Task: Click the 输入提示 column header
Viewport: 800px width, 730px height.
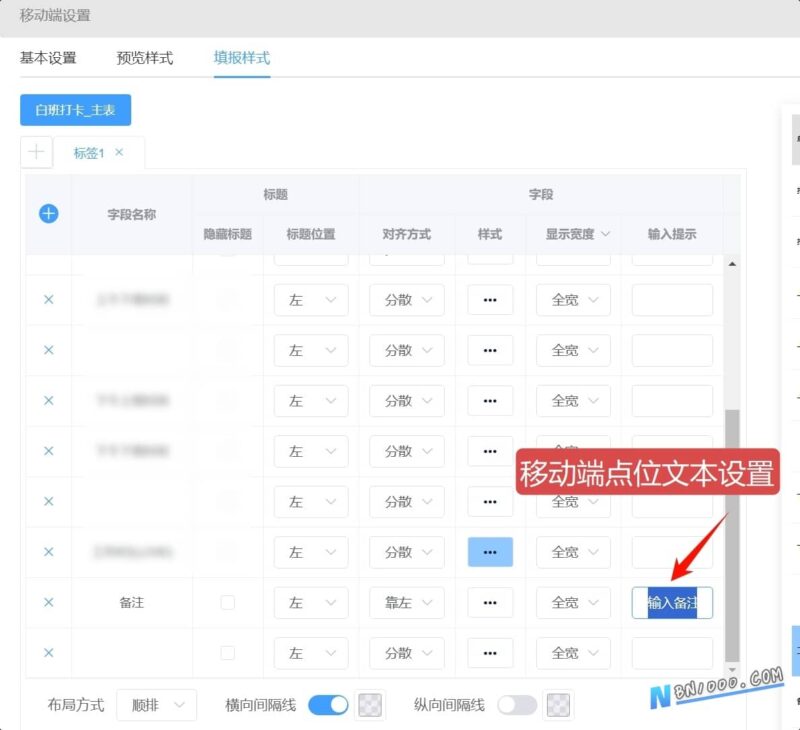Action: click(x=672, y=234)
